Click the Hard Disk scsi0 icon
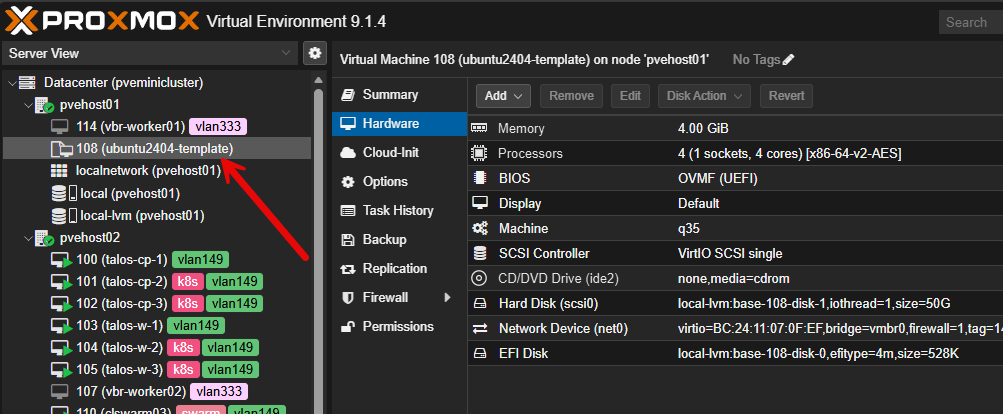The image size is (1003, 414). point(479,303)
